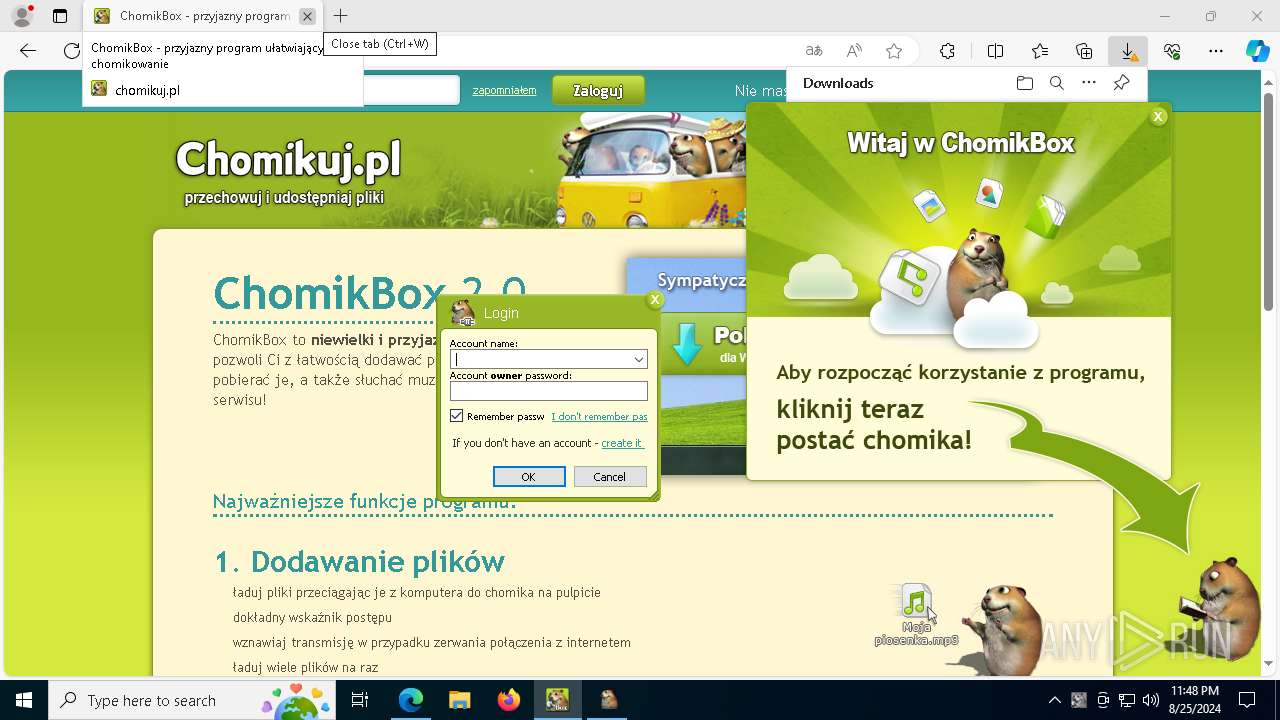Image resolution: width=1280 pixels, height=720 pixels.
Task: Open File Explorer from taskbar
Action: tap(459, 700)
